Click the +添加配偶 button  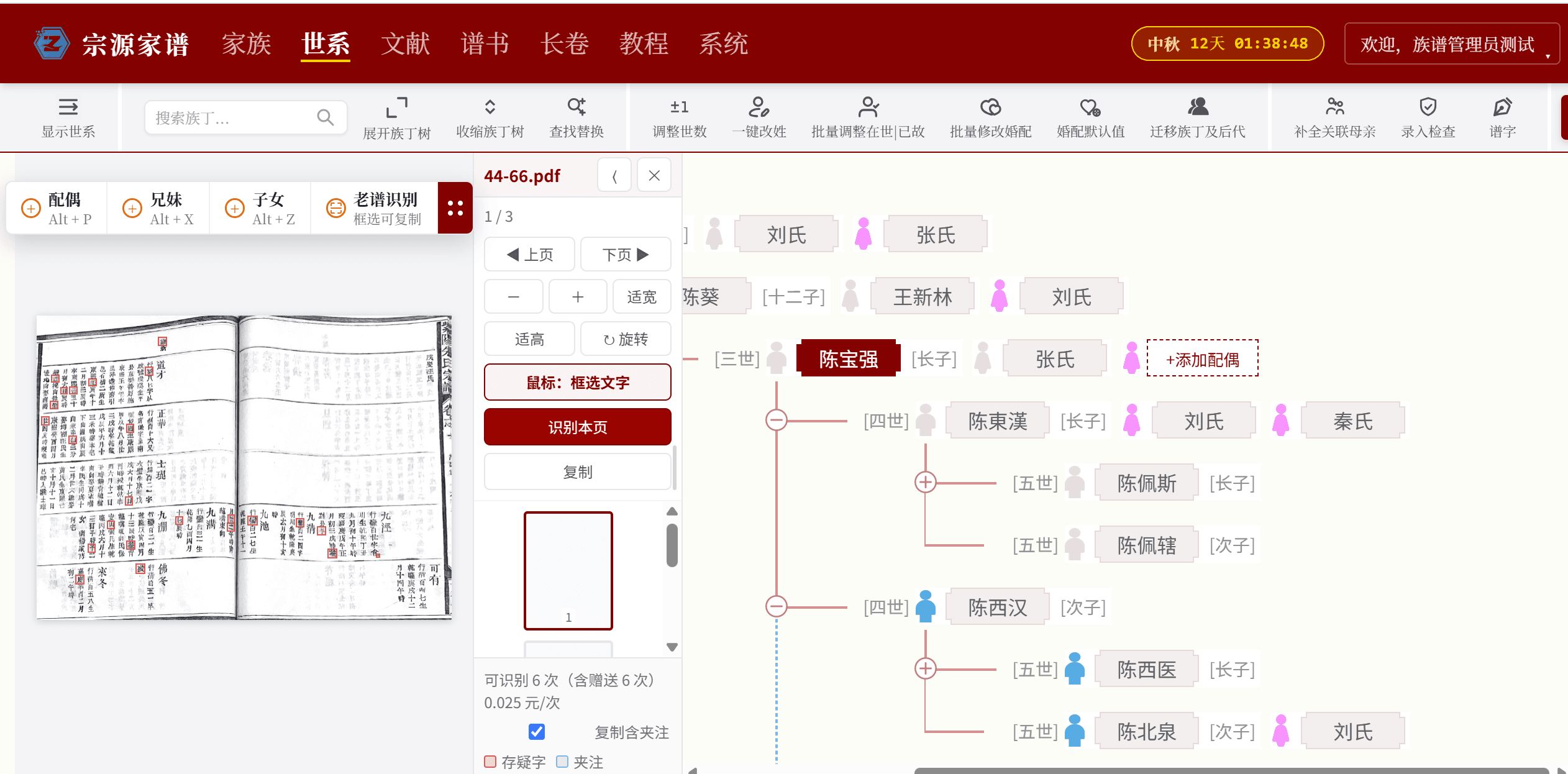tap(1203, 358)
